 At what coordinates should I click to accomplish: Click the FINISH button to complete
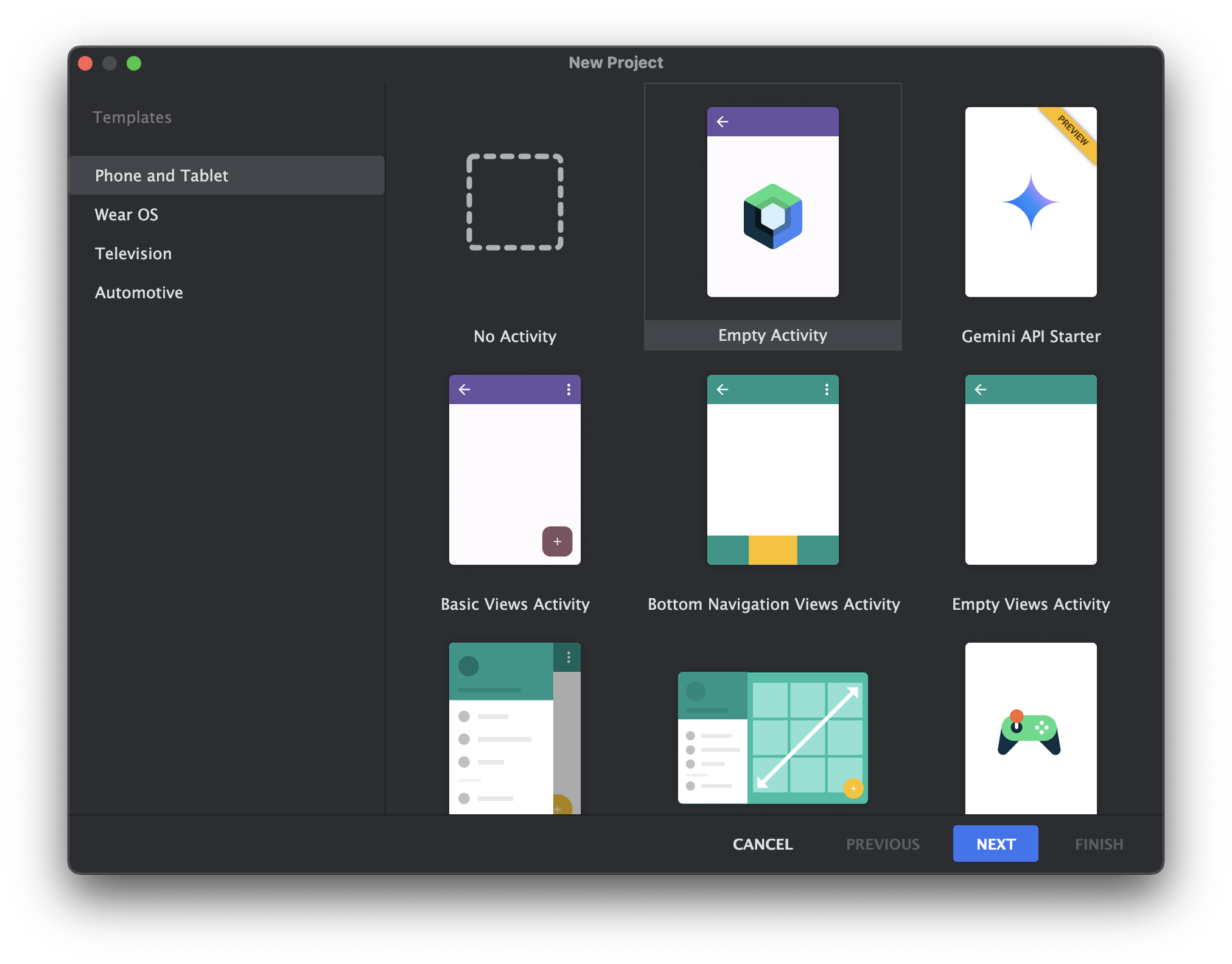coord(1098,843)
